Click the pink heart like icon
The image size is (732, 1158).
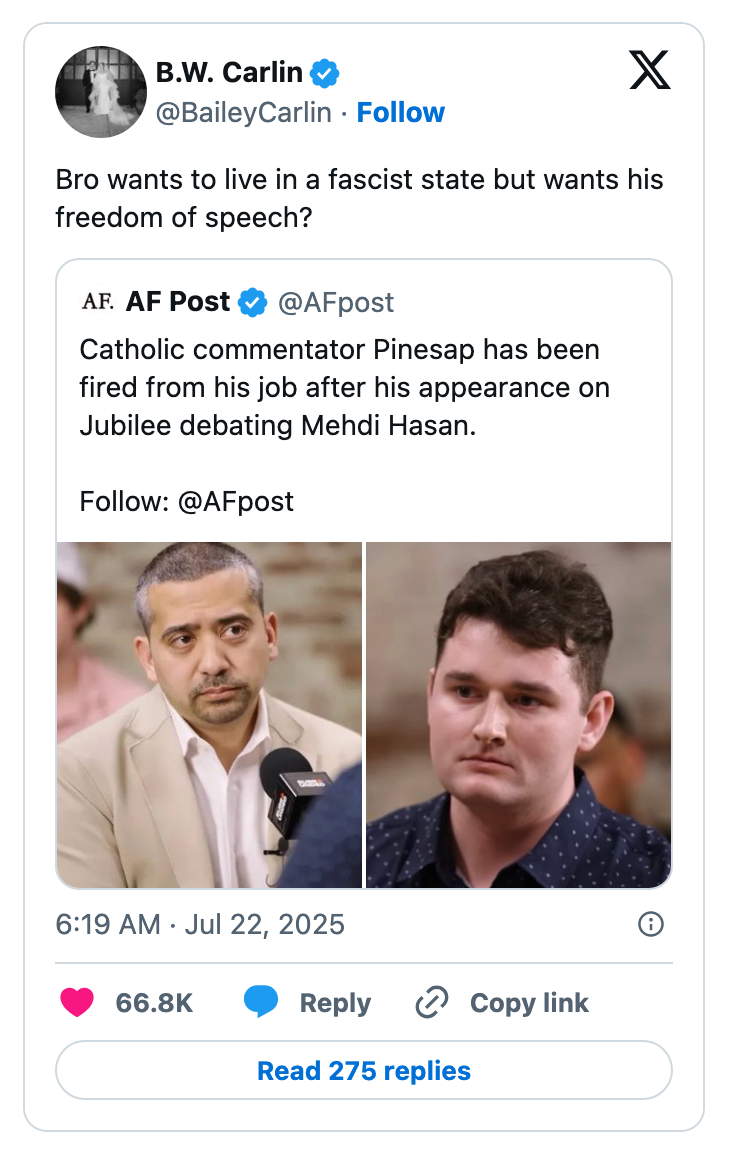(x=78, y=1003)
